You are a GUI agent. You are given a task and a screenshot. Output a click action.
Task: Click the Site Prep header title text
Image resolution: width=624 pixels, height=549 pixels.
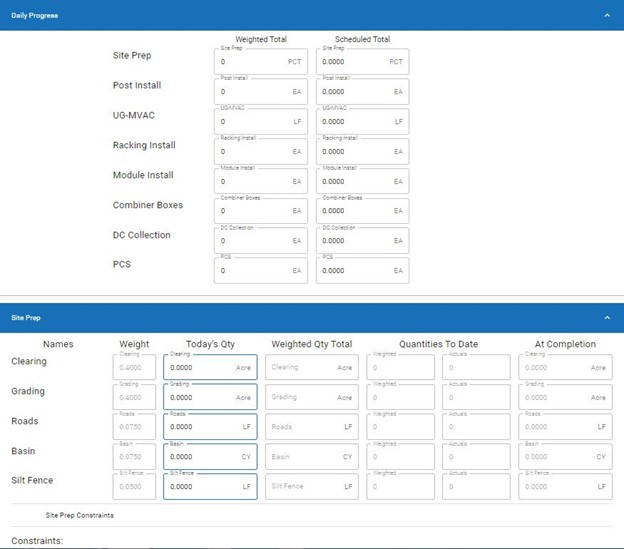[x=26, y=318]
